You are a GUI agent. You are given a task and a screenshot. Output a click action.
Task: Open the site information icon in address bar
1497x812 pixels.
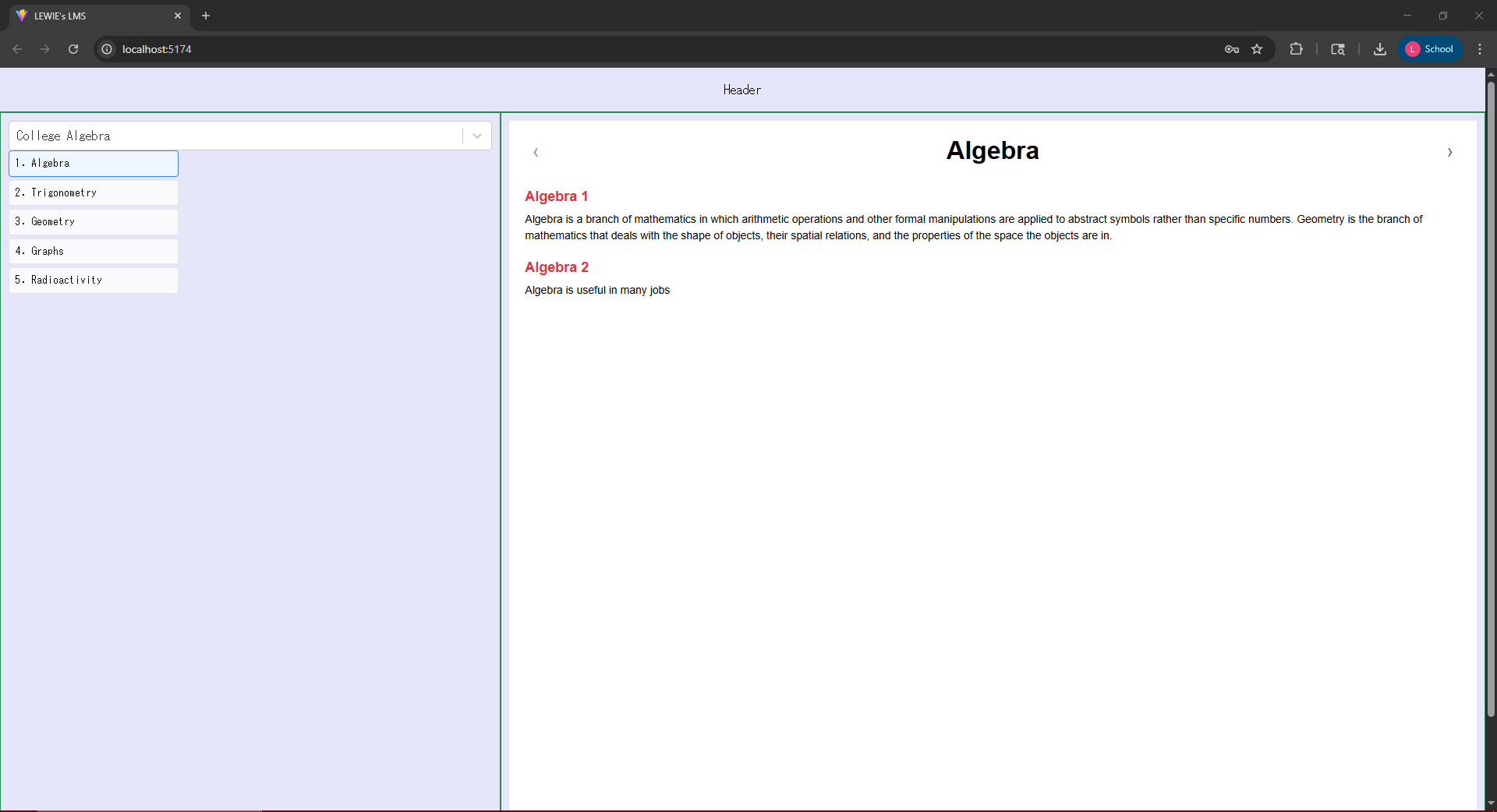point(106,49)
